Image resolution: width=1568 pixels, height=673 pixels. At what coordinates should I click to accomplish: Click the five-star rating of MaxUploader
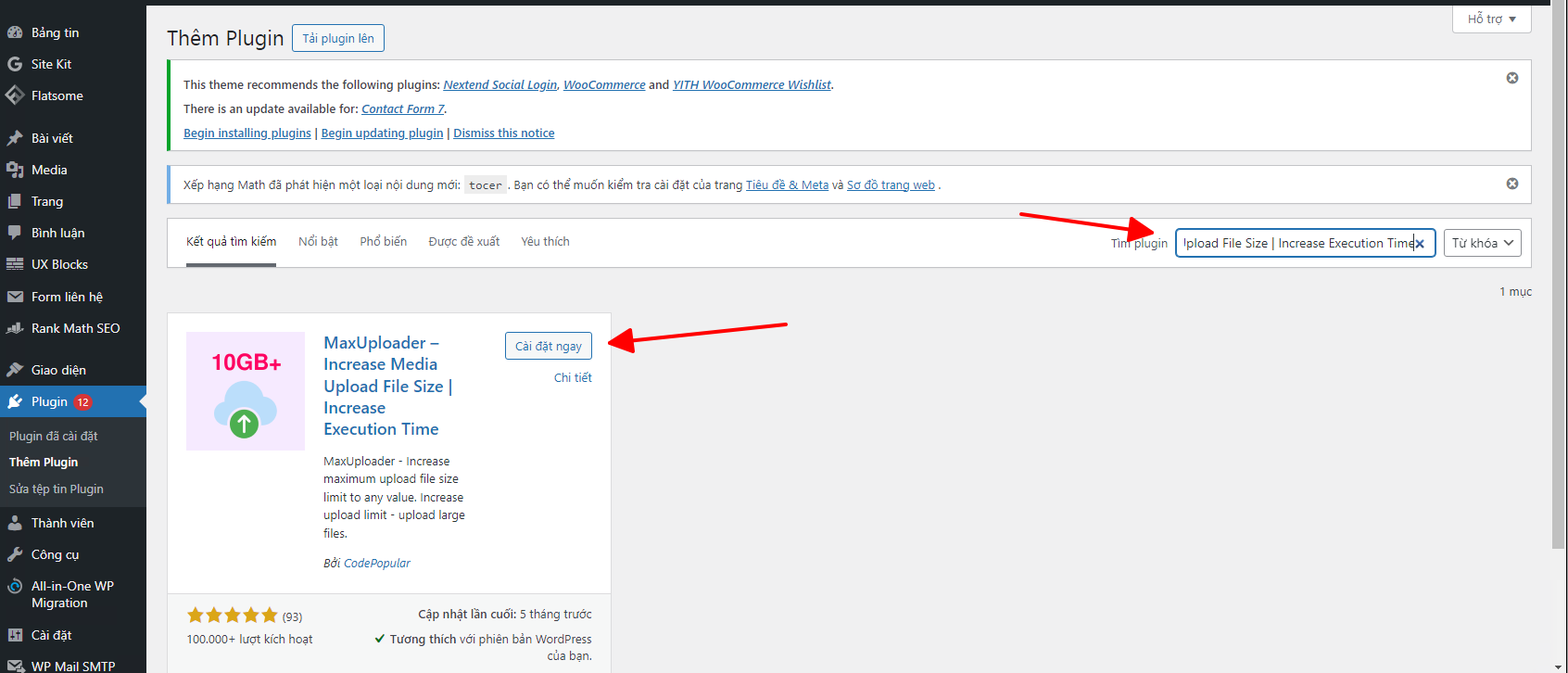point(233,616)
